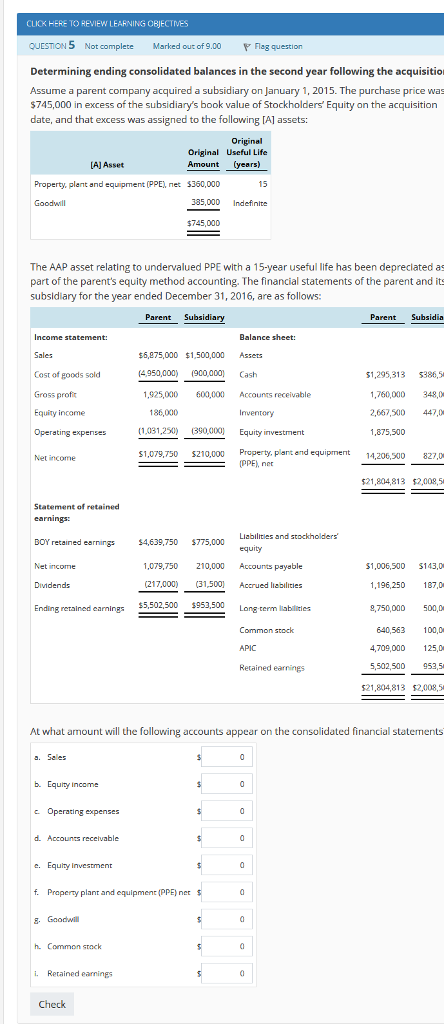Click the Balance sheet section label
Viewport: 444px width, 1024px height.
tap(268, 338)
